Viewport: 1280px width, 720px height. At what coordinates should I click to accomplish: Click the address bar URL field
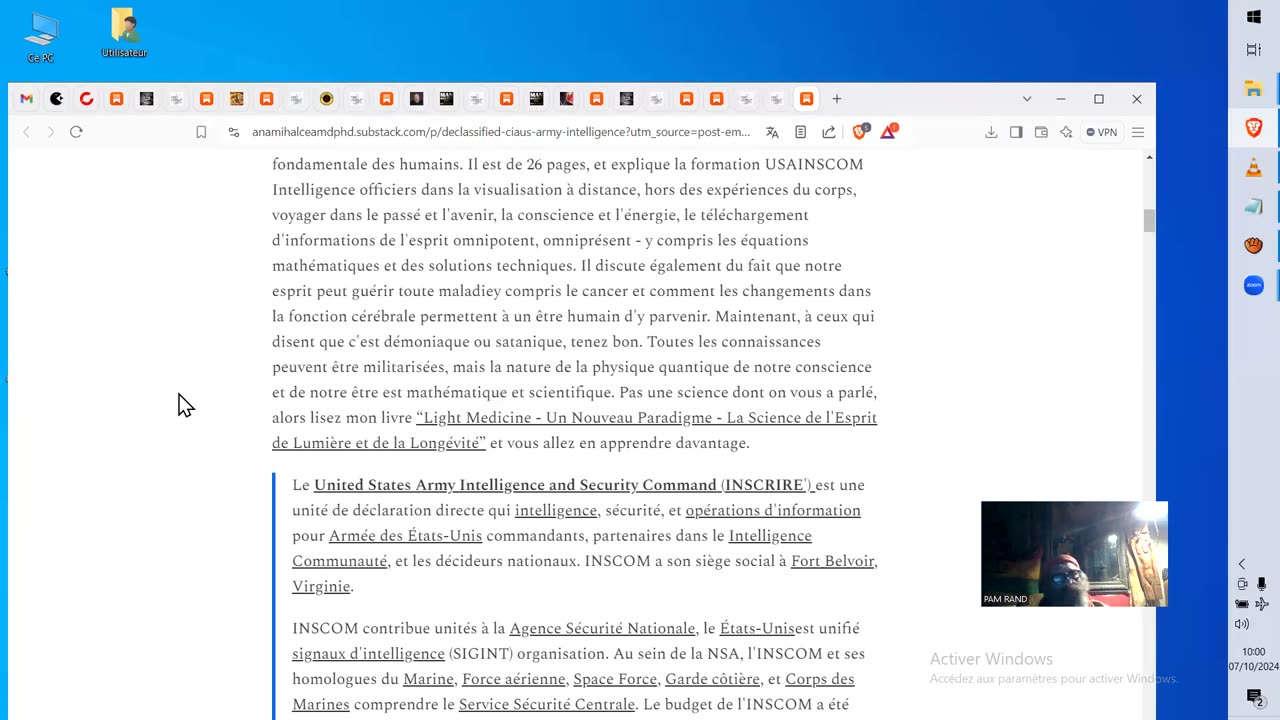[500, 132]
